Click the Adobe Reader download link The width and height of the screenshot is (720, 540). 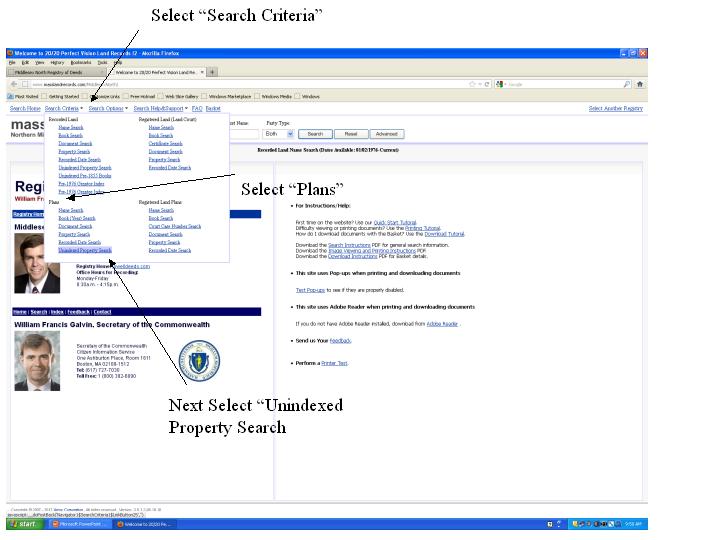(442, 324)
